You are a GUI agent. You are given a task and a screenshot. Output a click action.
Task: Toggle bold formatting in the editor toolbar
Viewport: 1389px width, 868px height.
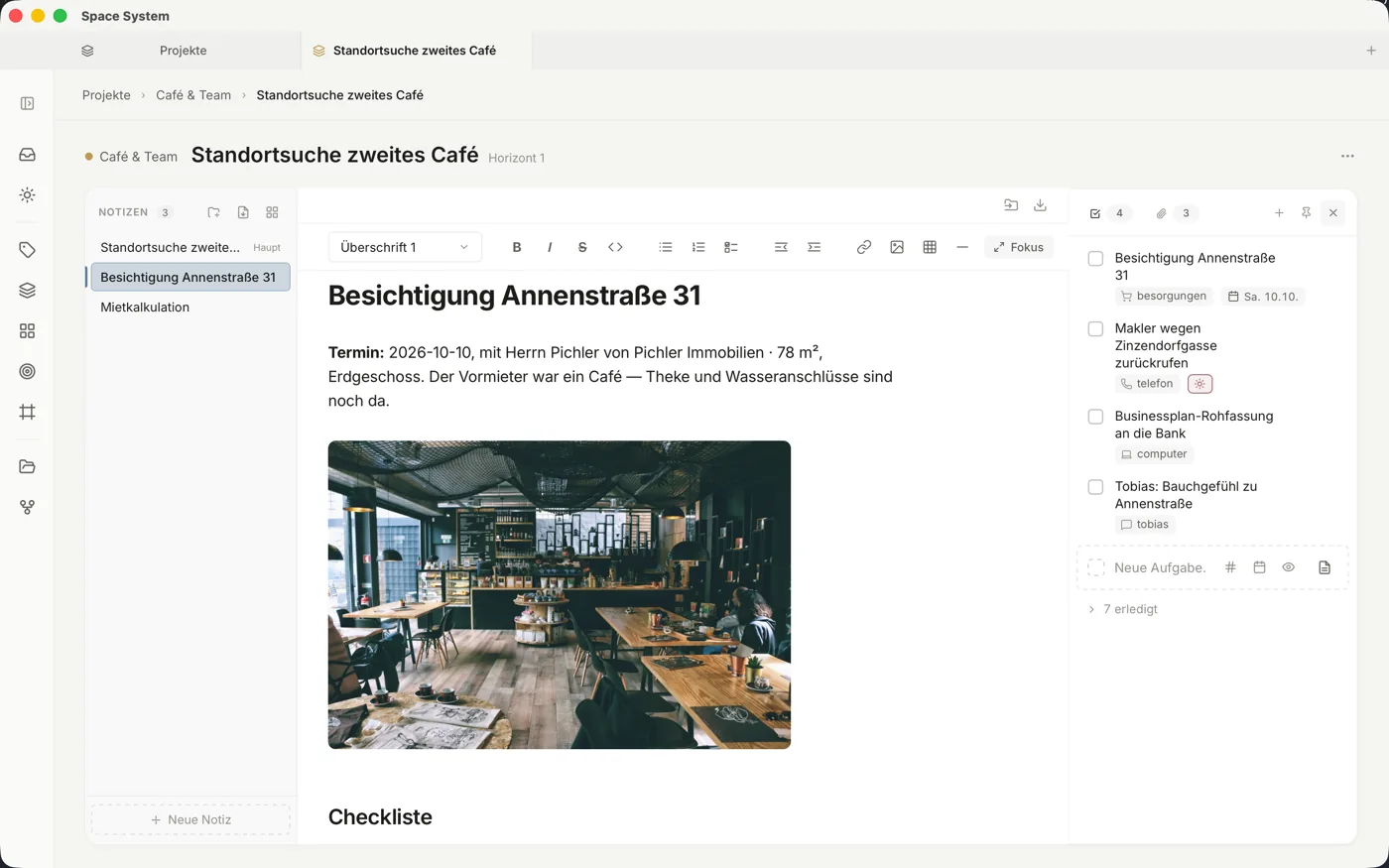[517, 247]
